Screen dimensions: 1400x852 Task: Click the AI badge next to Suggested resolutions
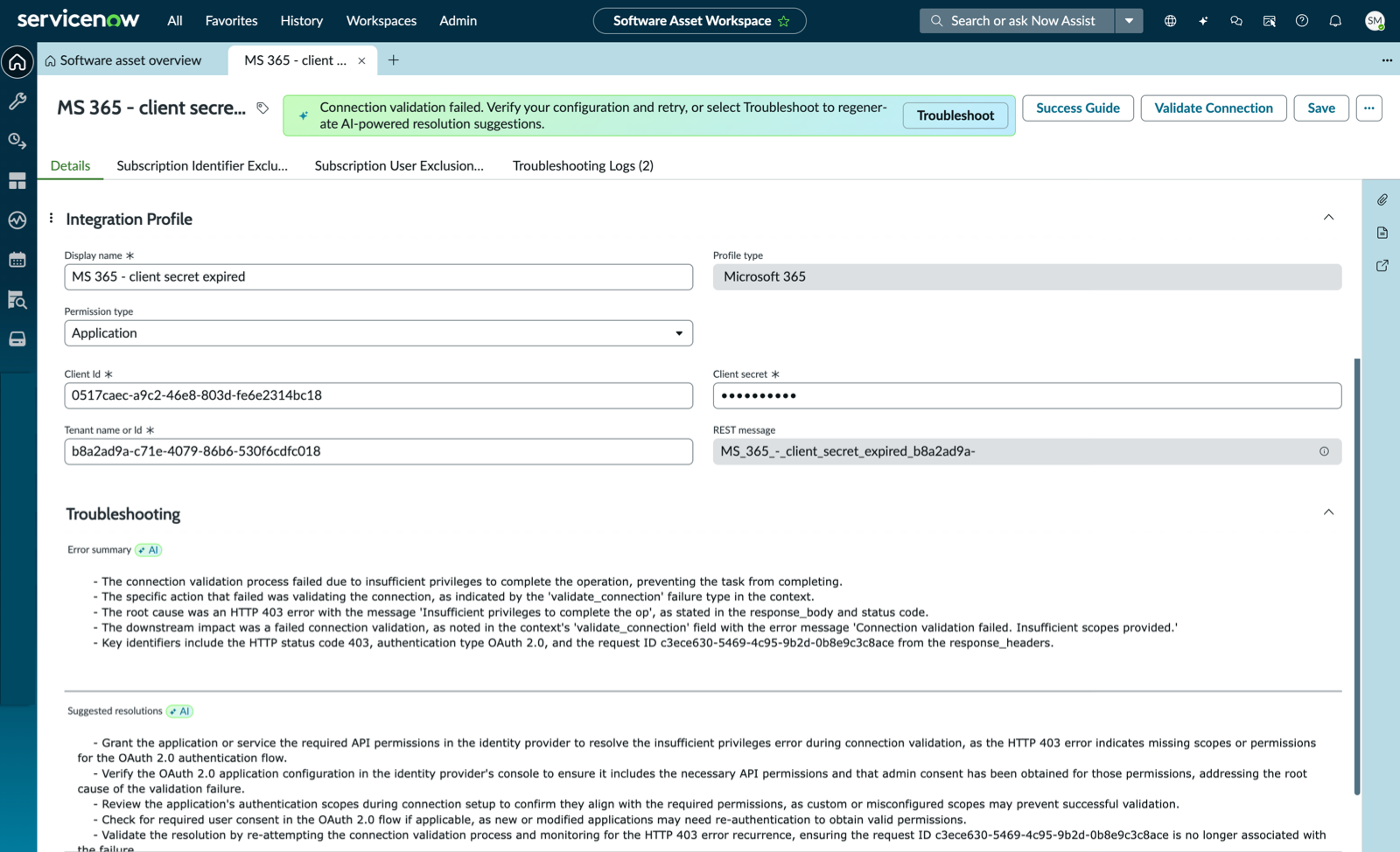(x=179, y=711)
